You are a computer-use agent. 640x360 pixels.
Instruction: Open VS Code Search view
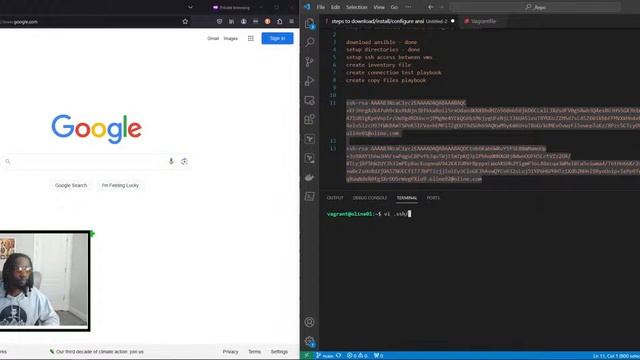(x=310, y=42)
